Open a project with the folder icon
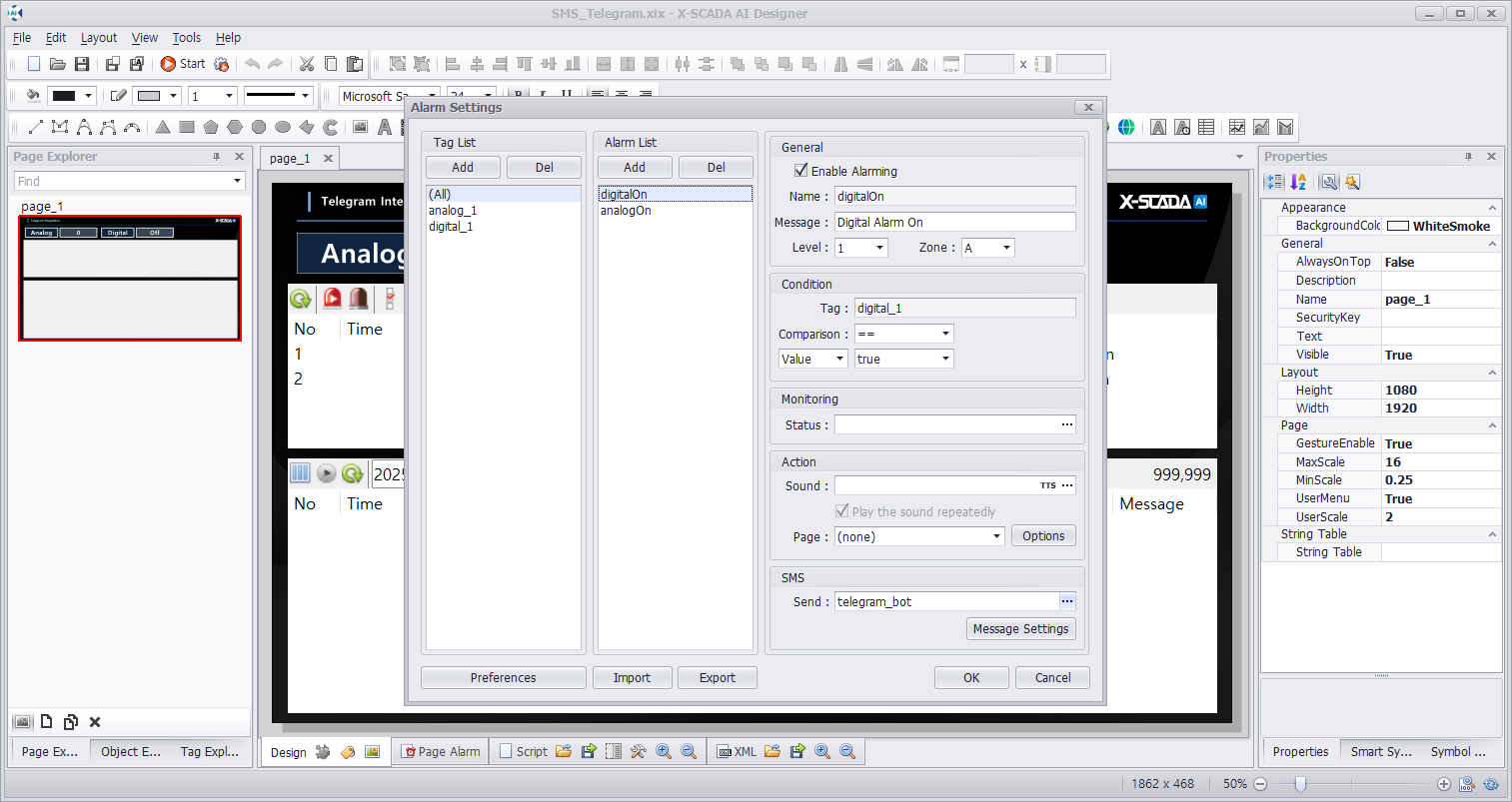 pyautogui.click(x=58, y=64)
